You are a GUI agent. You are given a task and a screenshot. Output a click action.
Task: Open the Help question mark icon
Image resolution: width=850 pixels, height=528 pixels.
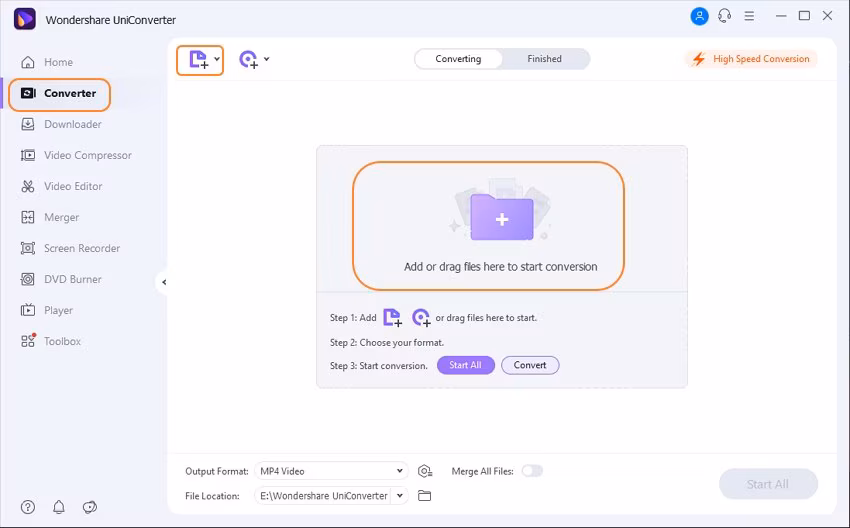coord(28,507)
